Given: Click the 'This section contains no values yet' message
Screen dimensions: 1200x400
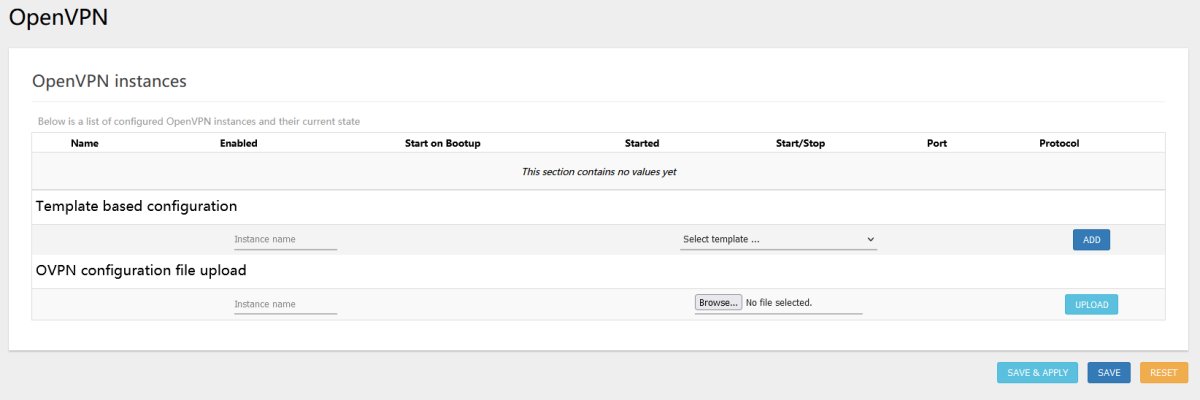Looking at the screenshot, I should click(x=599, y=172).
